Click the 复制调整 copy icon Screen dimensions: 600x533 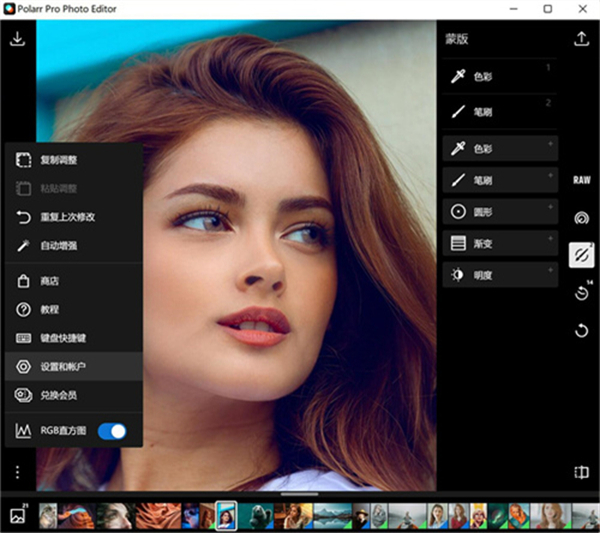(23, 160)
